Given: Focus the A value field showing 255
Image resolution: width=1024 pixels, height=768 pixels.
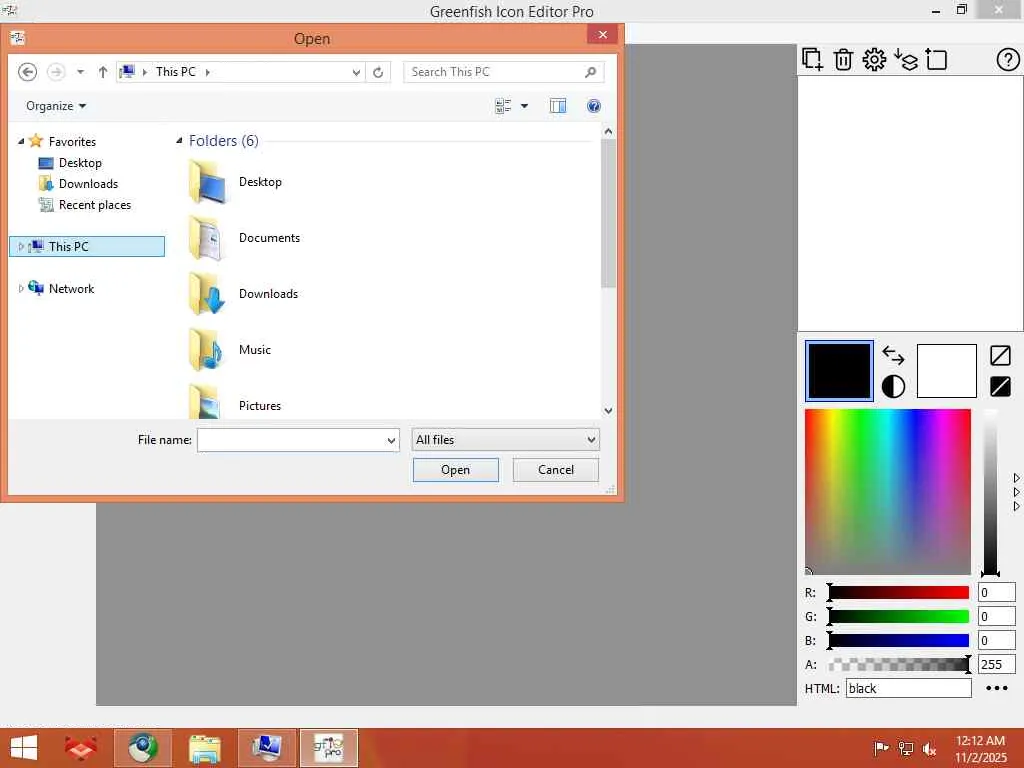Looking at the screenshot, I should (x=996, y=664).
